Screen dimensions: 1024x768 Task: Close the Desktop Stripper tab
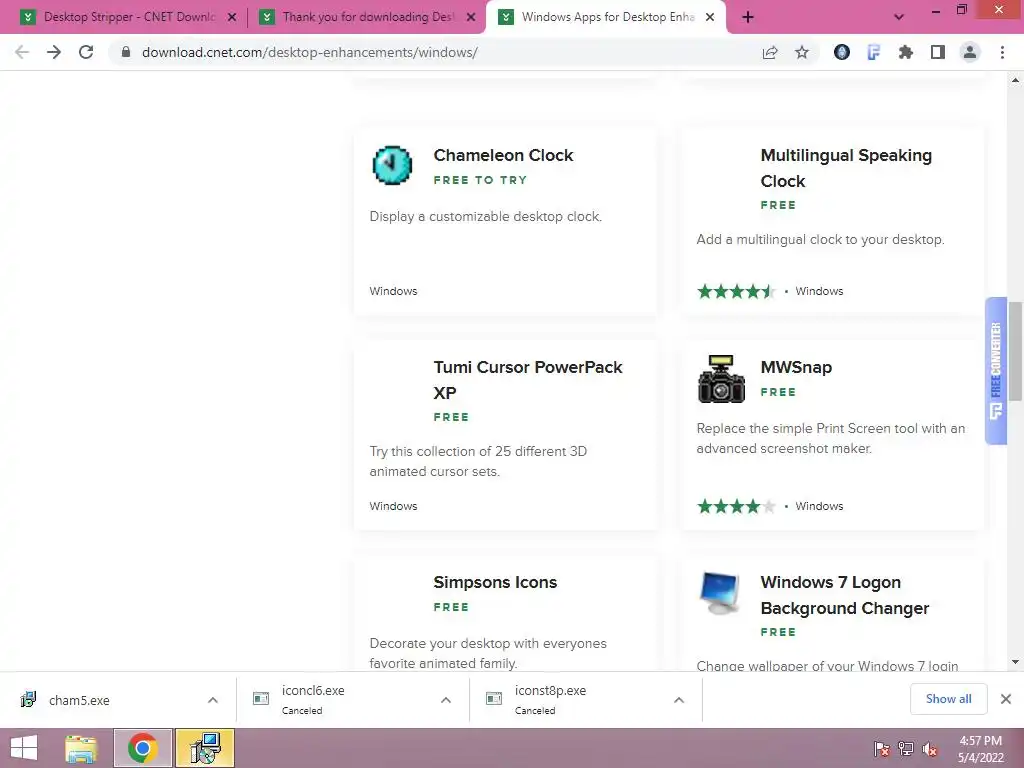pos(232,17)
